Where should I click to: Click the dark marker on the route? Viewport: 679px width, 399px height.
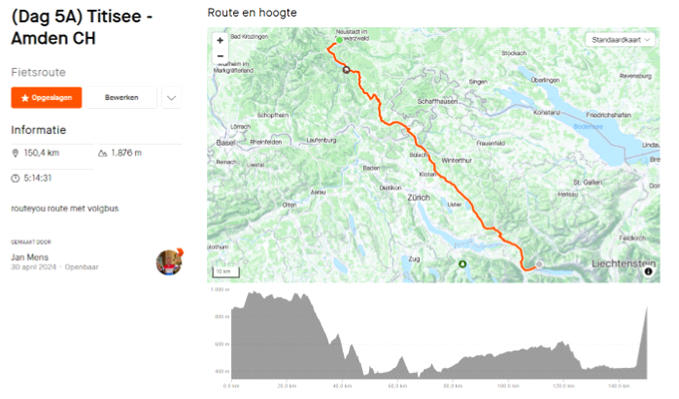pyautogui.click(x=346, y=69)
